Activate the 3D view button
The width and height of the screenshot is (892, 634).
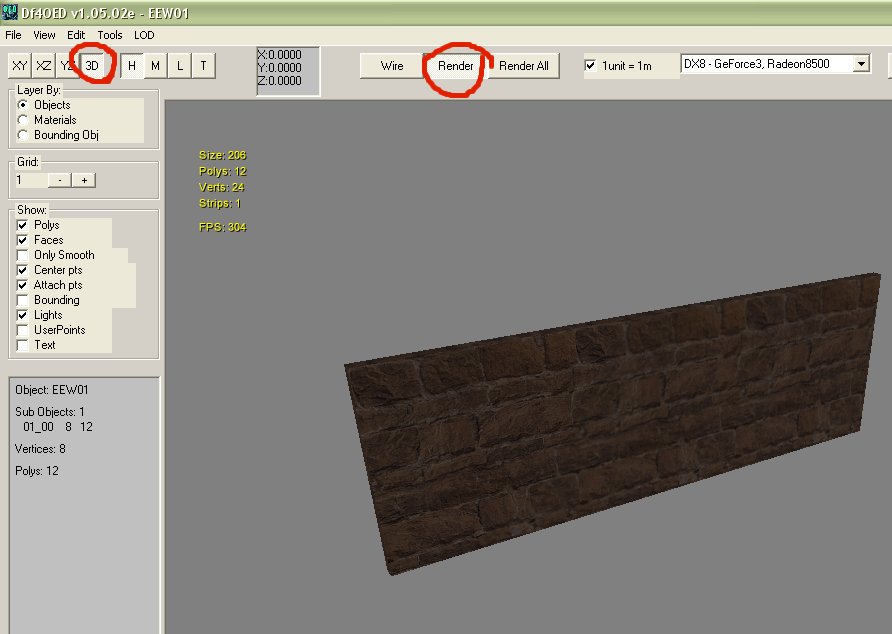tap(92, 66)
